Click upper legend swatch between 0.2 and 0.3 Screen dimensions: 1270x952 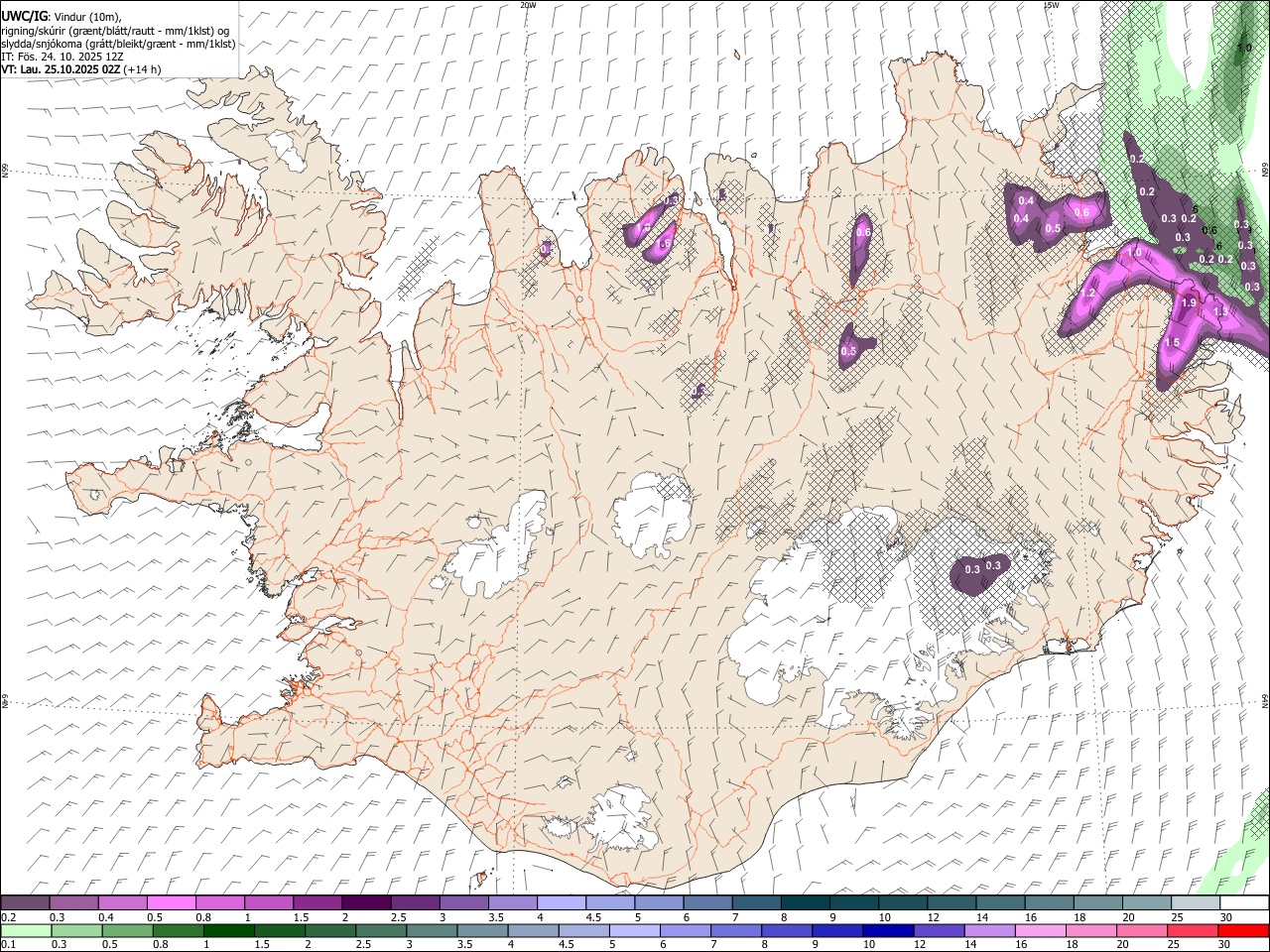26,903
